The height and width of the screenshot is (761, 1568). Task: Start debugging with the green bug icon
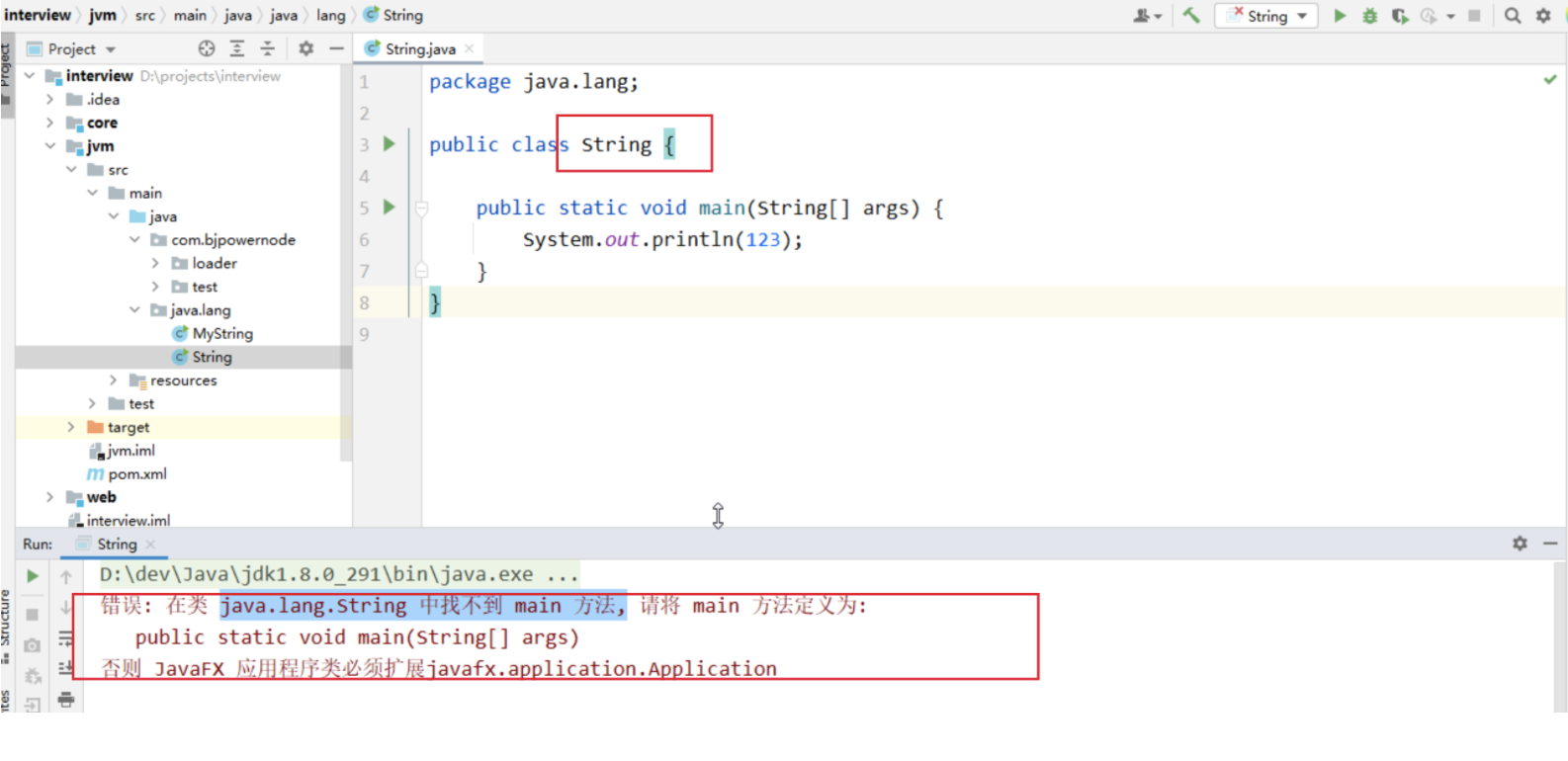coord(1369,16)
